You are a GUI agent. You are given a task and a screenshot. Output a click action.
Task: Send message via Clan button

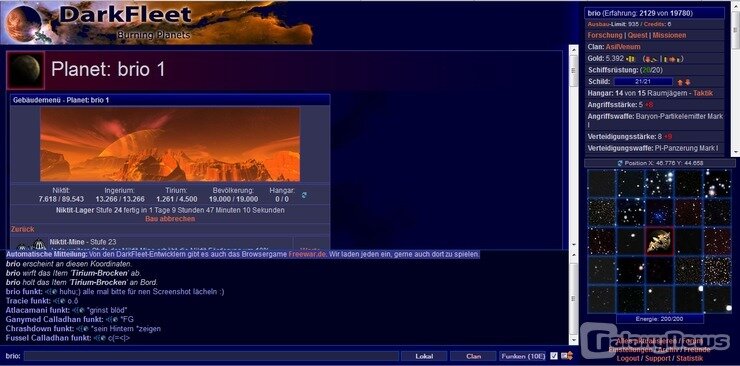pos(473,356)
